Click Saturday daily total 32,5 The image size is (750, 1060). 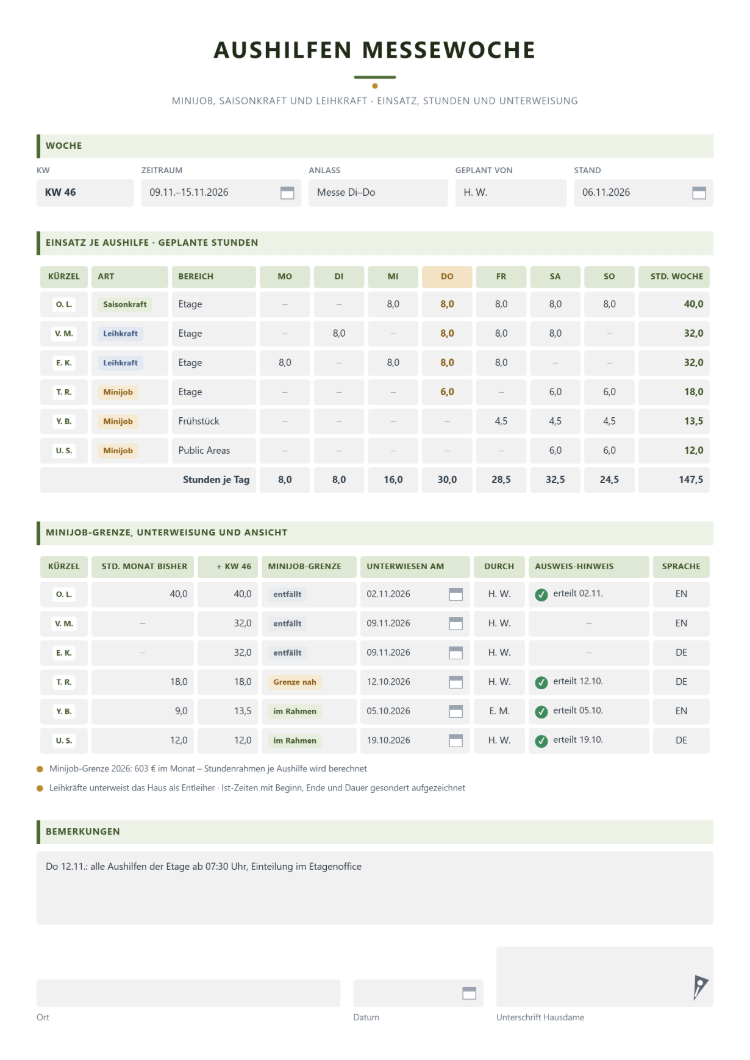point(555,480)
